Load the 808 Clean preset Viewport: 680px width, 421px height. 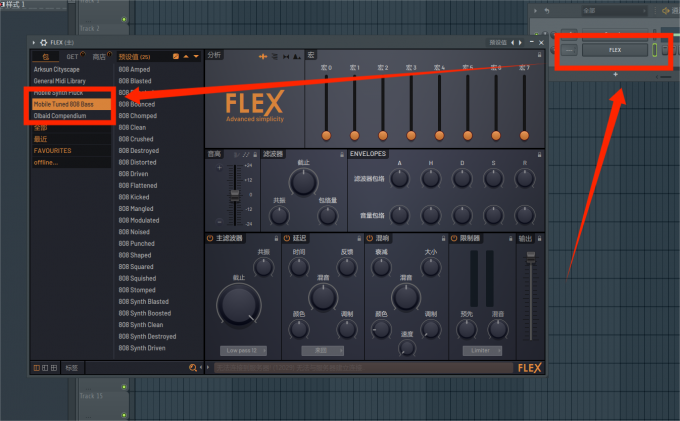132,127
